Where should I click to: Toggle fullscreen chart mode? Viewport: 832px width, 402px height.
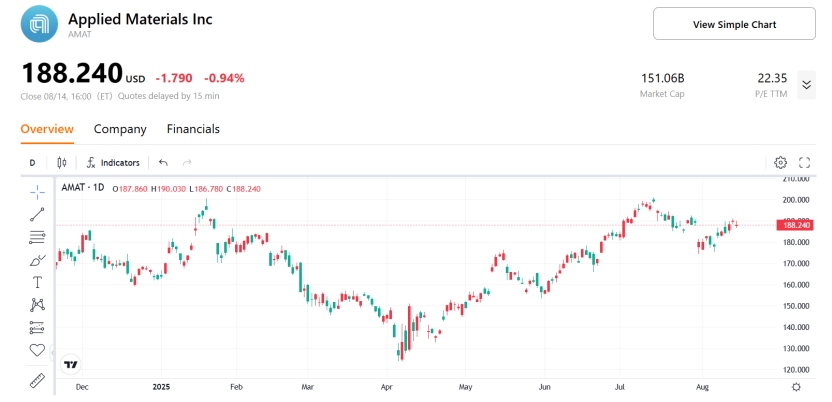coord(804,162)
